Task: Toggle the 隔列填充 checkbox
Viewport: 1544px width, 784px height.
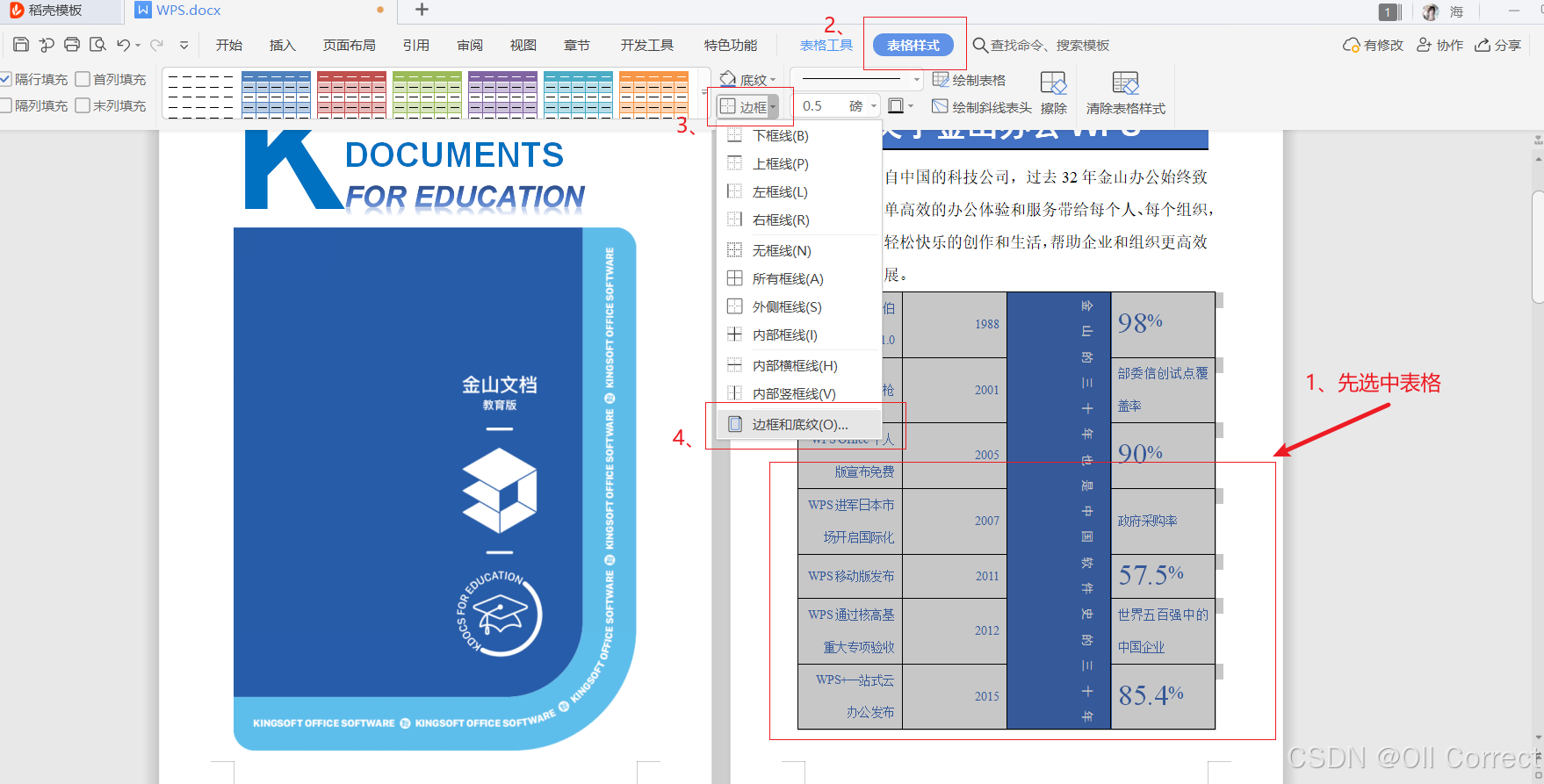Action: [5, 105]
